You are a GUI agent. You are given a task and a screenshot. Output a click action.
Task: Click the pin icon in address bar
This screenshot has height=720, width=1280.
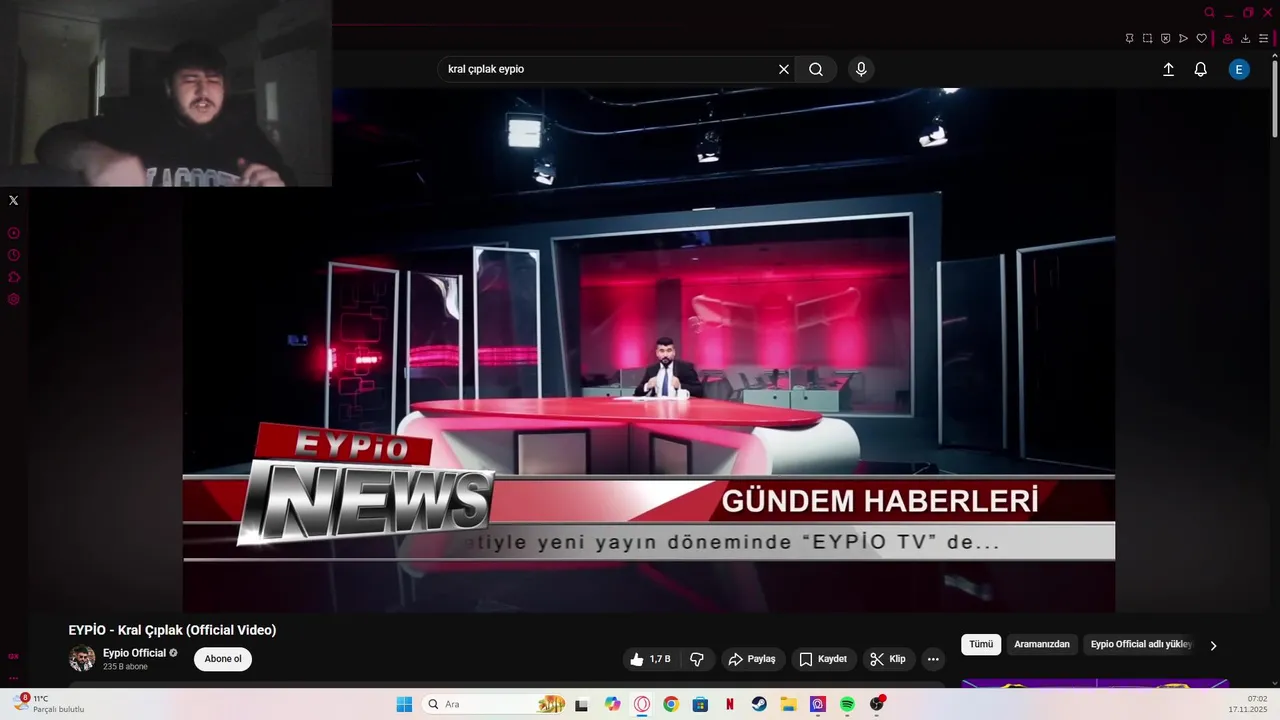[1129, 39]
